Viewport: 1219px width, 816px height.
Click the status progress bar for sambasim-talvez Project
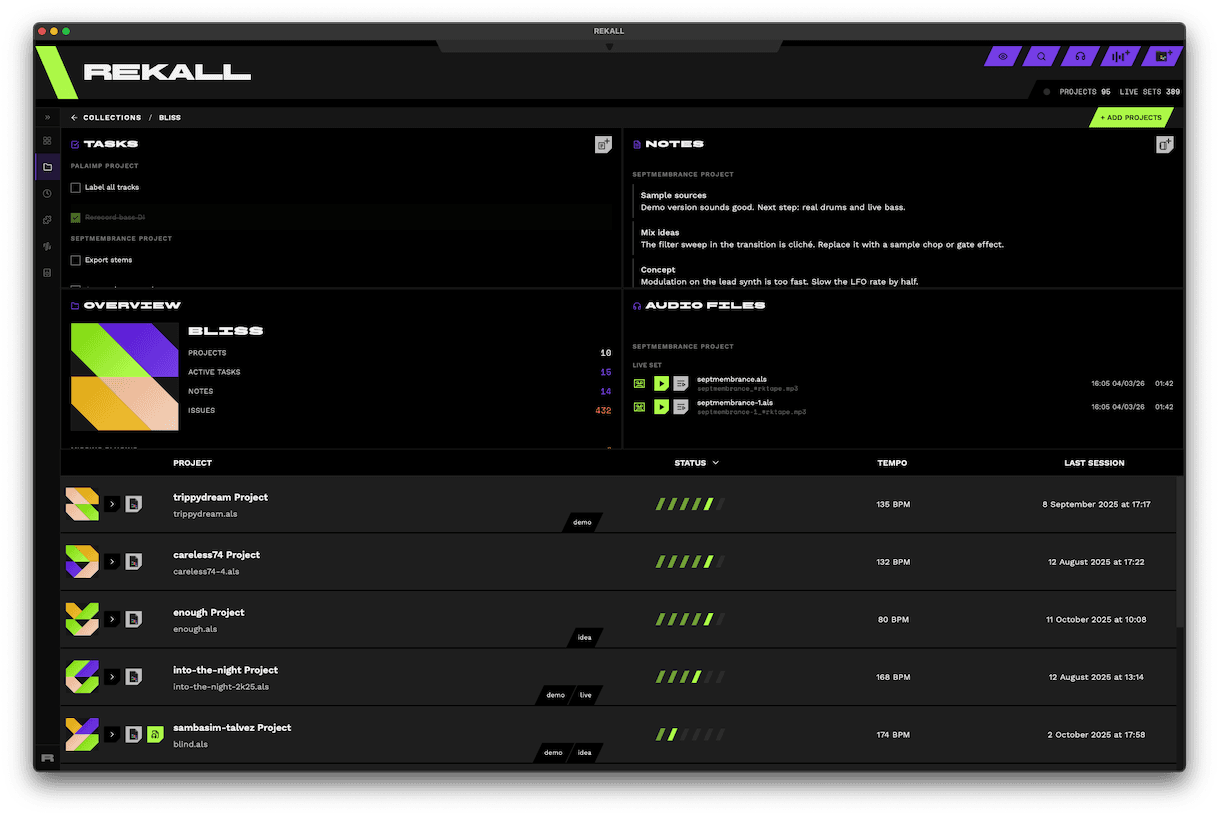click(x=690, y=735)
